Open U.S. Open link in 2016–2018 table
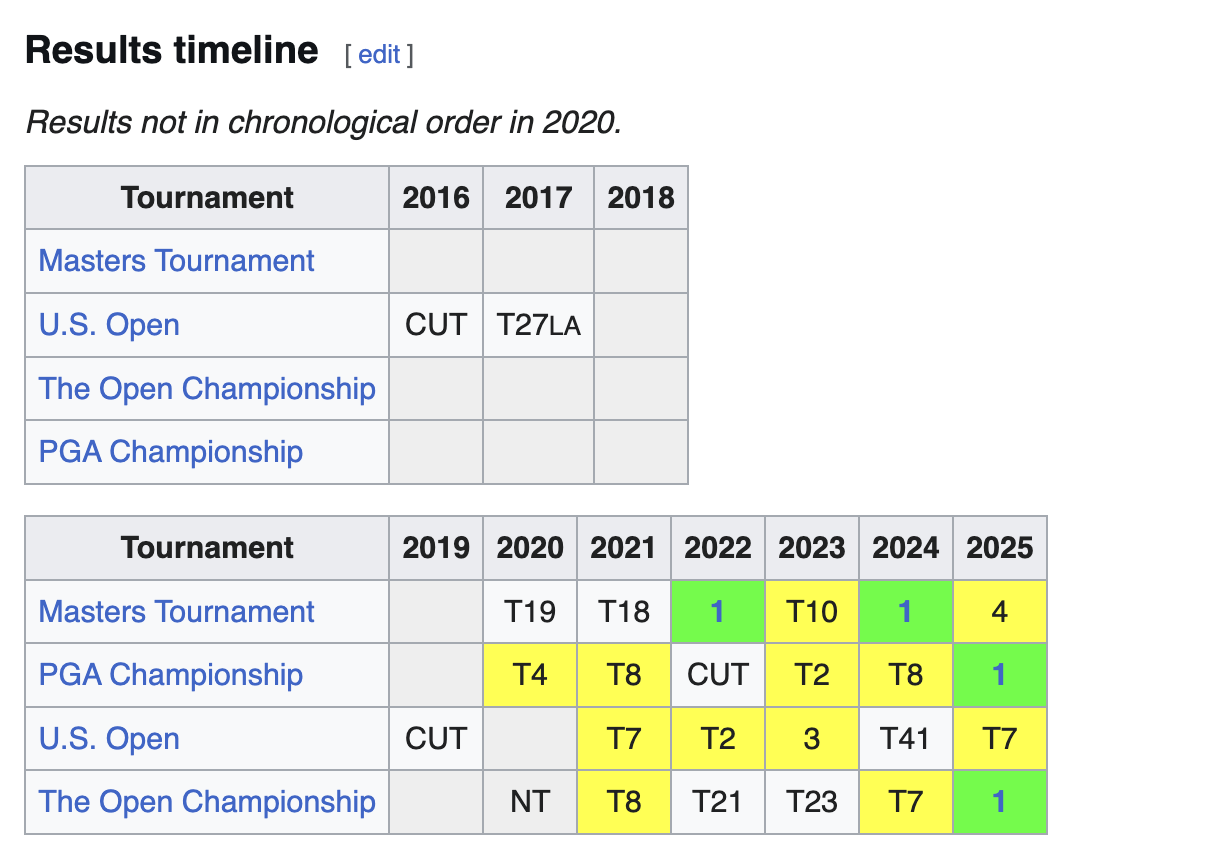 [x=109, y=325]
